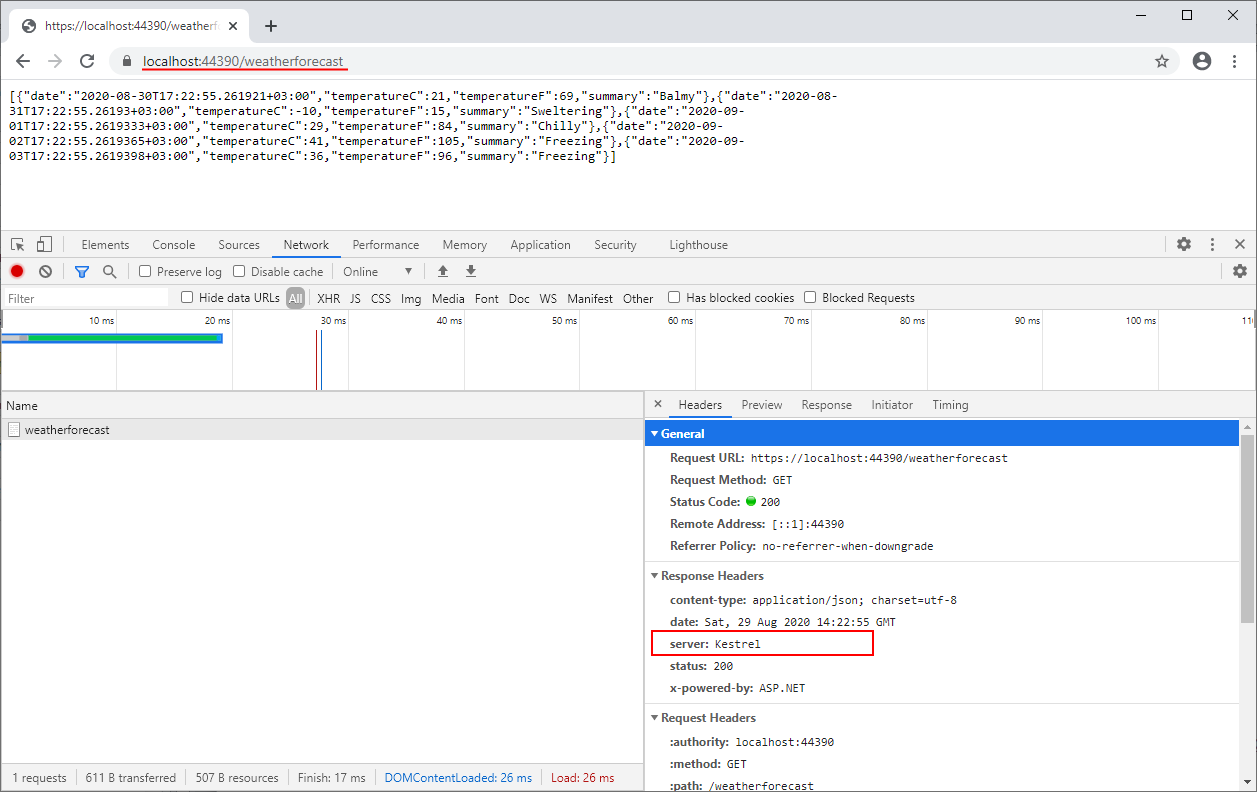Go forward in browser history
The image size is (1257, 792).
[55, 61]
